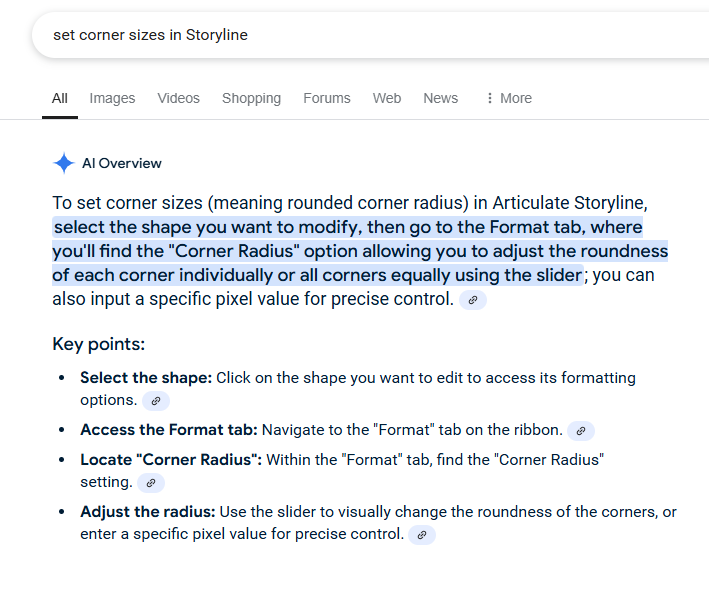
Task: Click the search box with Storyline query
Action: tap(300, 35)
